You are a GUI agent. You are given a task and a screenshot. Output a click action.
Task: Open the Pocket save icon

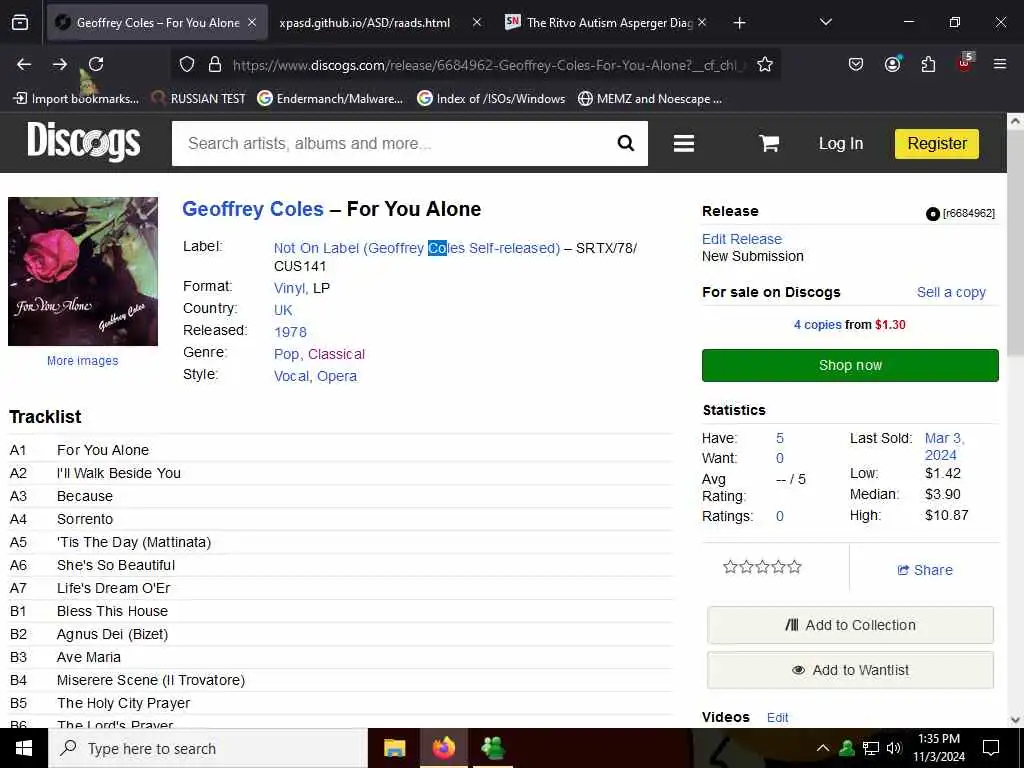pos(856,64)
